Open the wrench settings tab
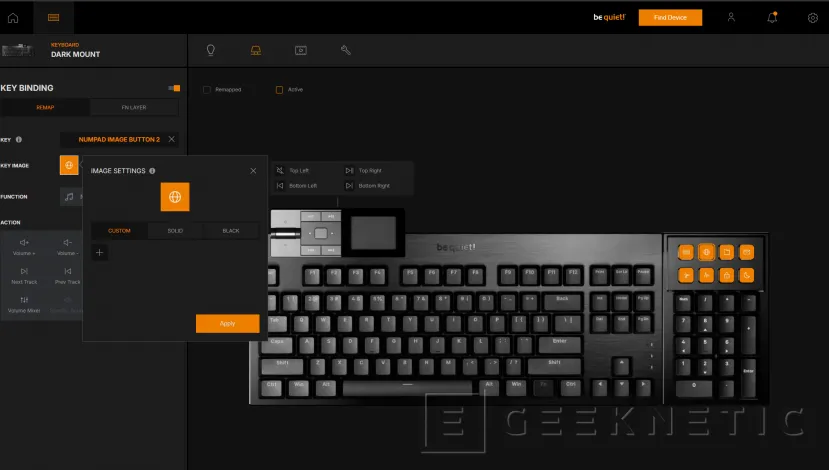Image resolution: width=829 pixels, height=470 pixels. [x=345, y=49]
